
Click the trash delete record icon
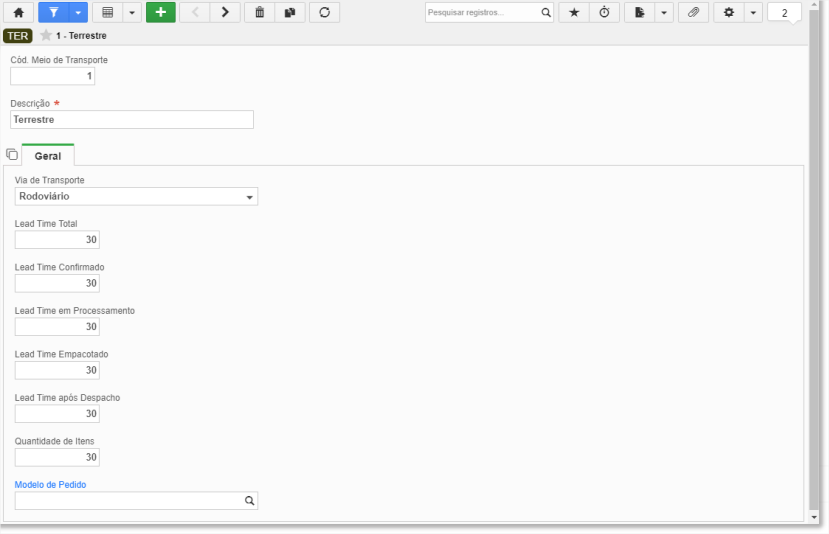260,13
